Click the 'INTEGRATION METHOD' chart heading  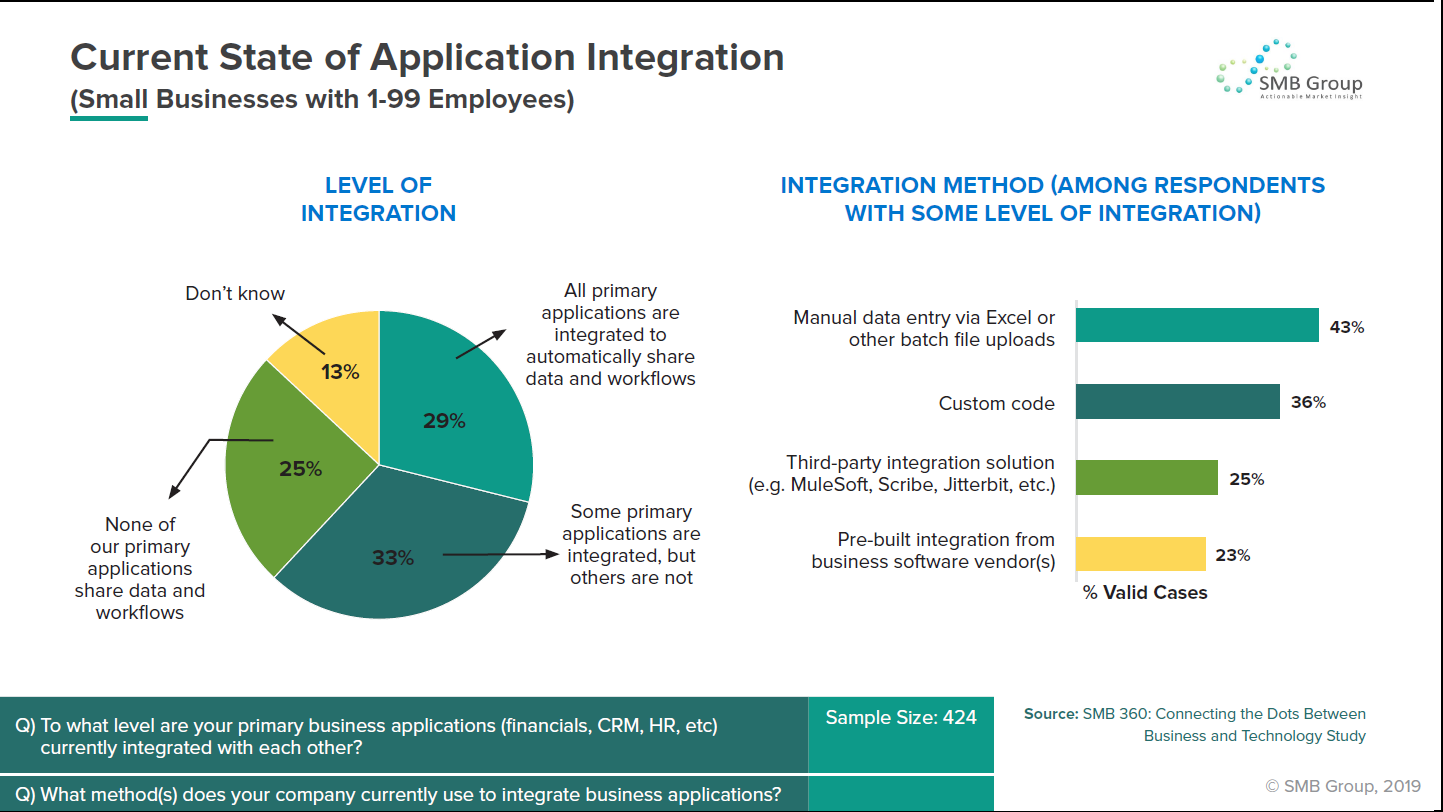click(x=1053, y=199)
